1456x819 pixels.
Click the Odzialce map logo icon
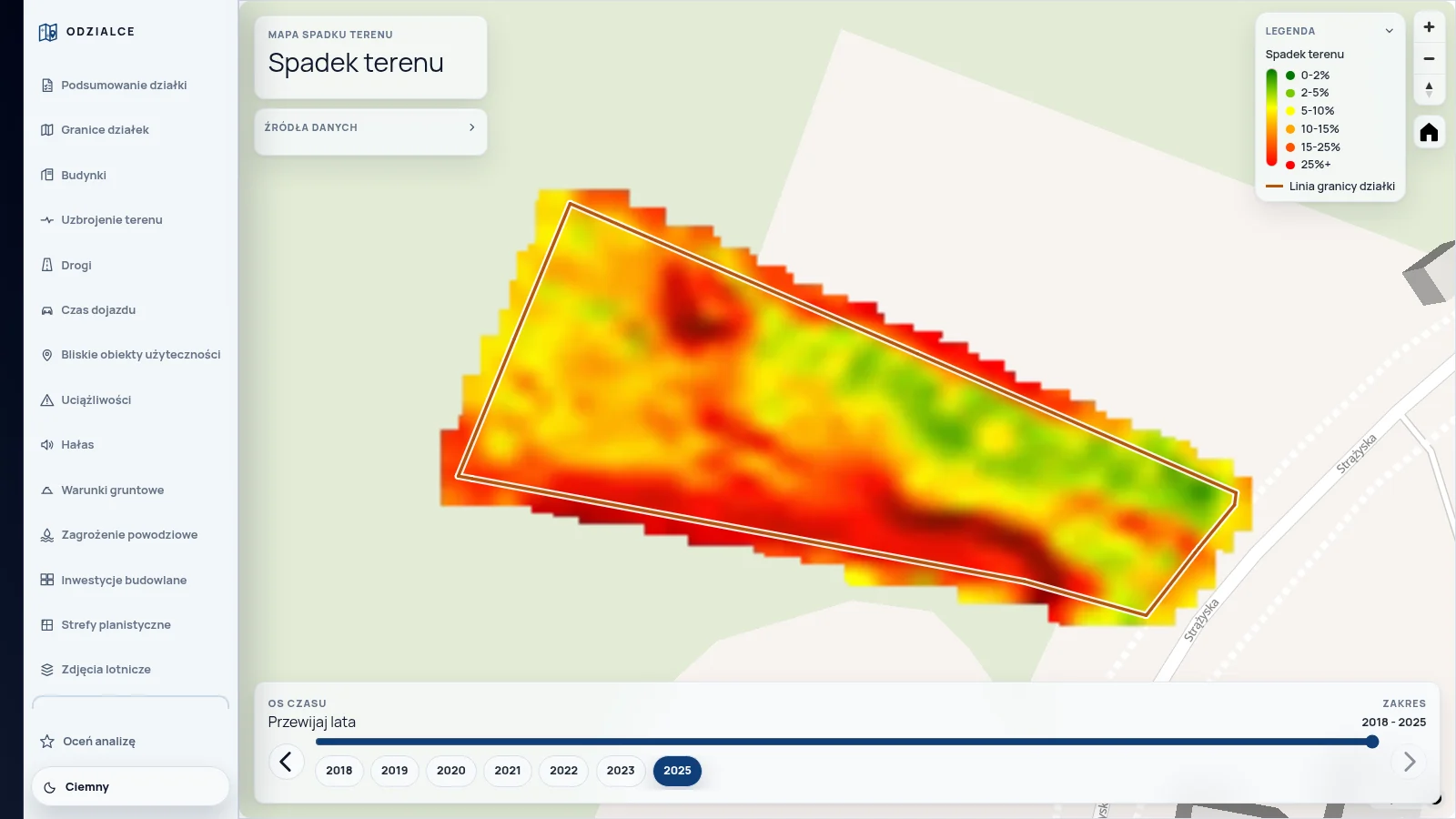(48, 33)
